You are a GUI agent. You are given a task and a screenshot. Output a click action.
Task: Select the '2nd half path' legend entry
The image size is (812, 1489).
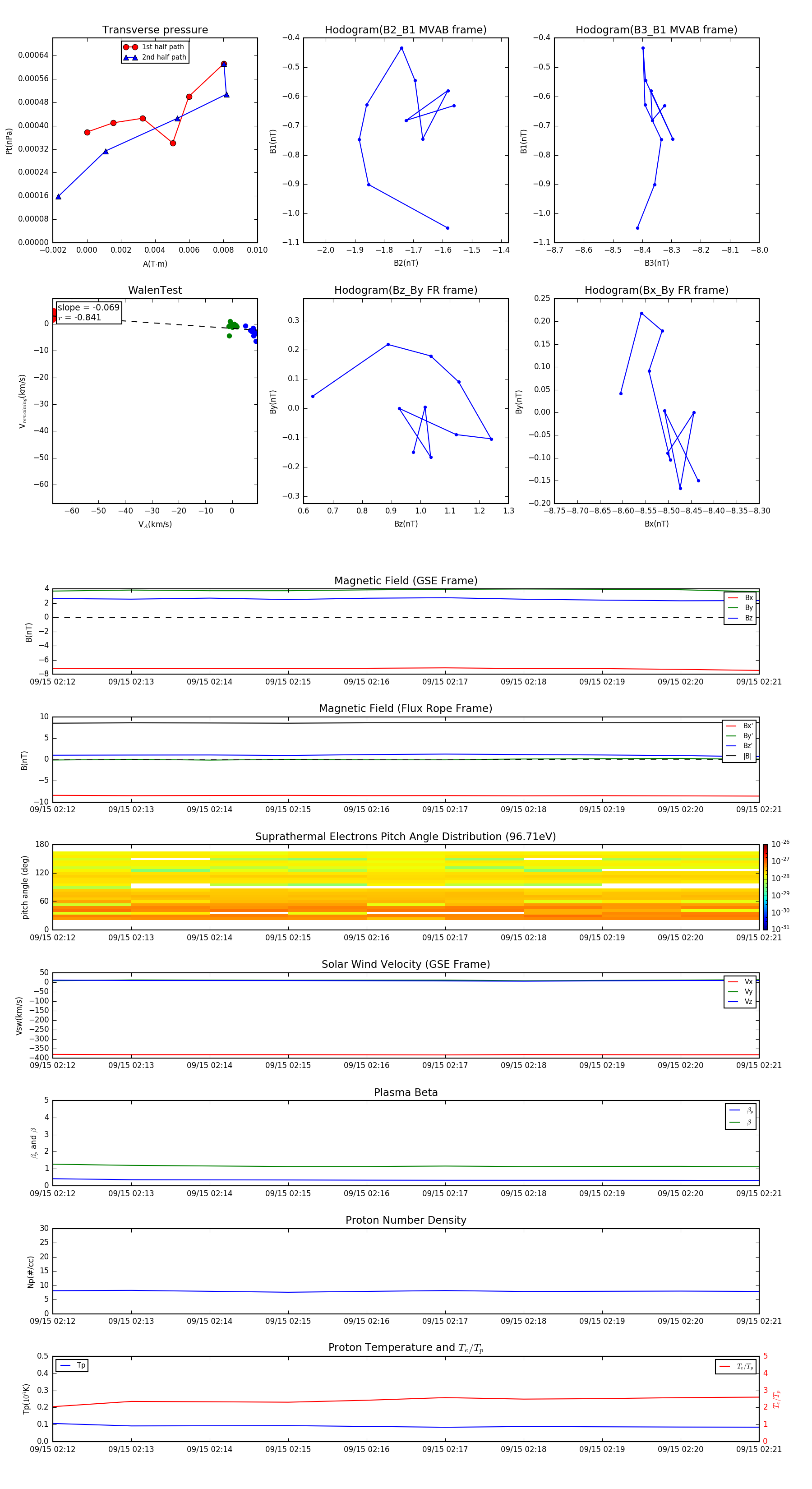(154, 57)
